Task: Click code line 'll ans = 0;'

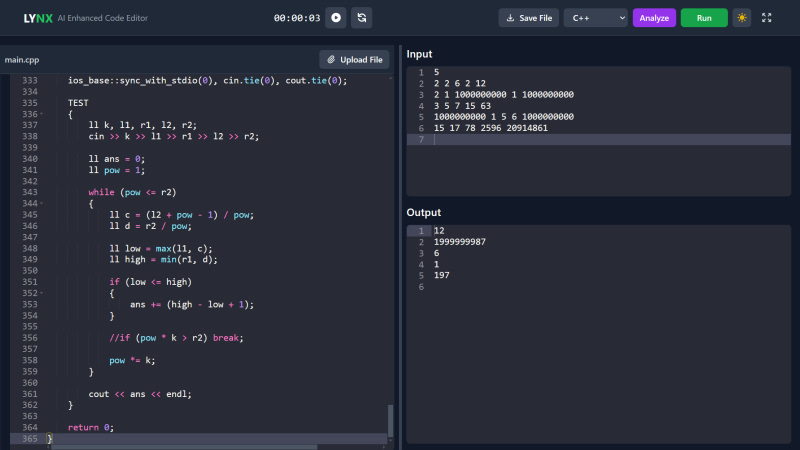Action: tap(117, 159)
